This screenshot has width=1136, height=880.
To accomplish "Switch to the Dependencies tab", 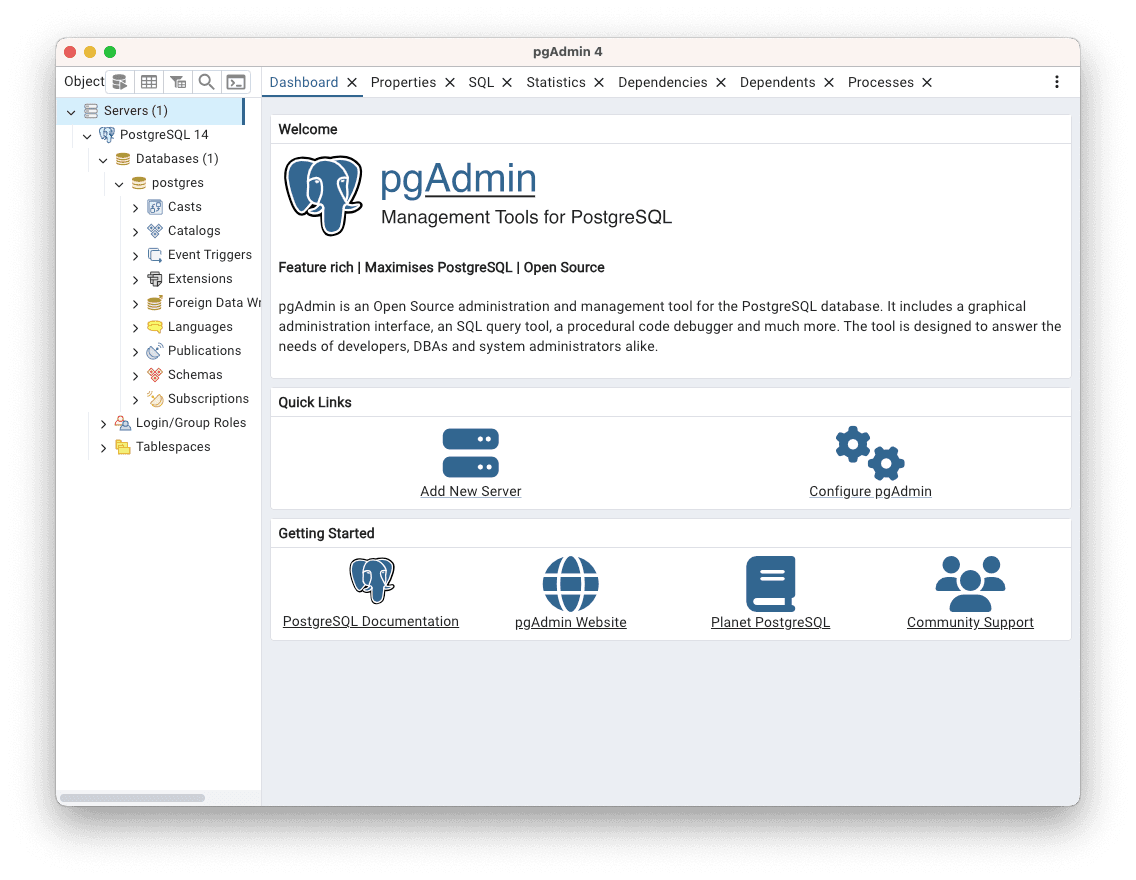I will coord(662,83).
